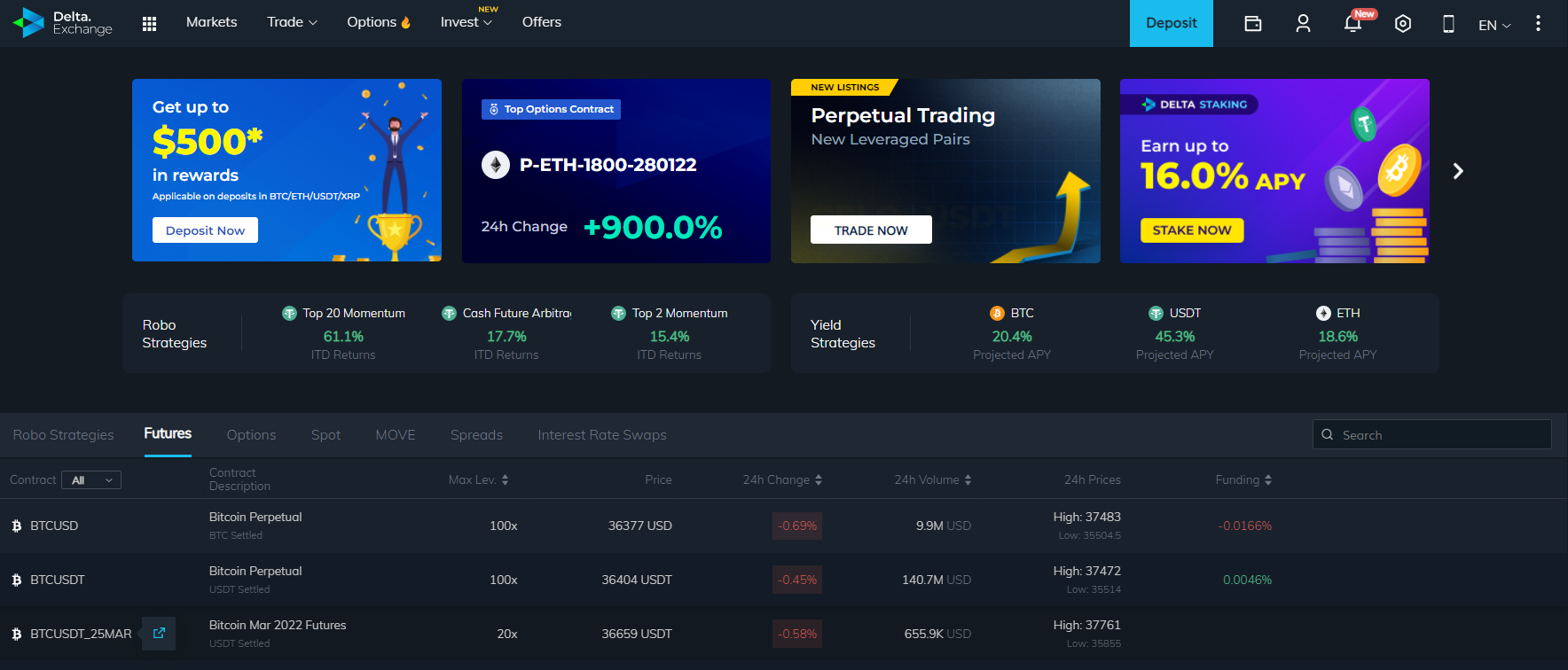
Task: Click the fire icon next to Options
Action: click(x=406, y=22)
